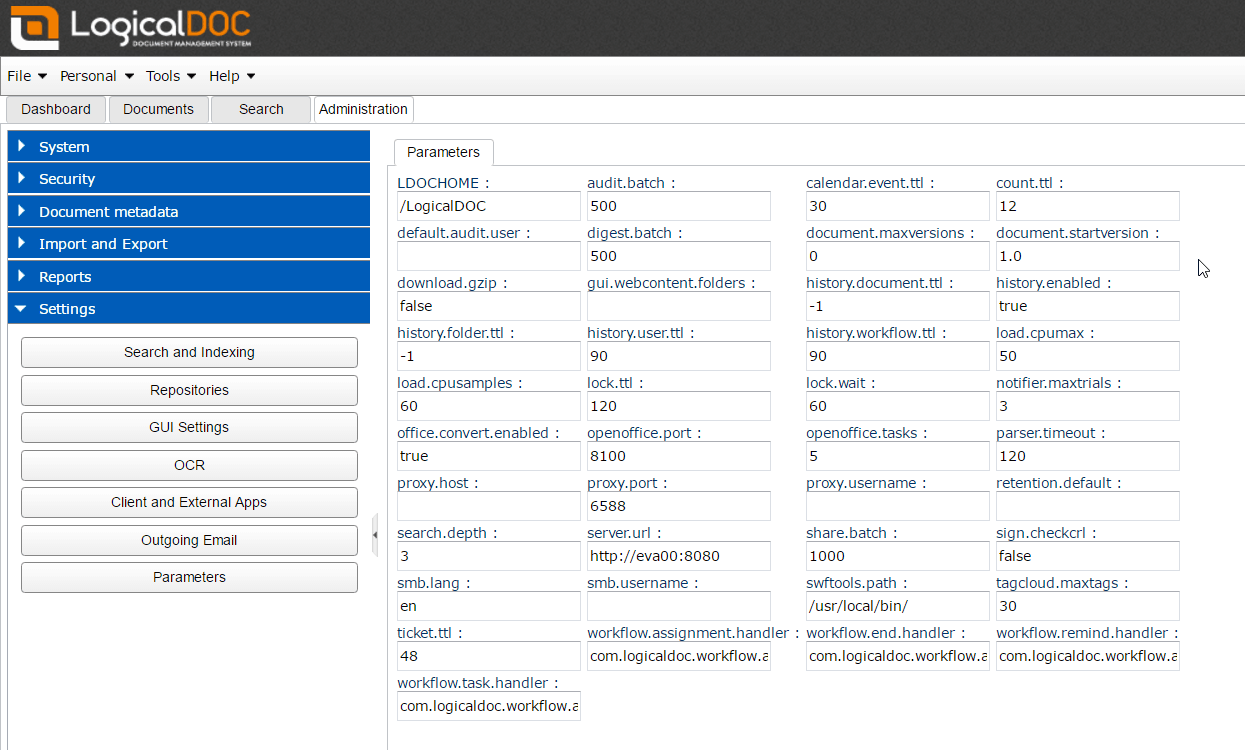1245x750 pixels.
Task: Click the calendar.event.ttl field
Action: (x=897, y=206)
